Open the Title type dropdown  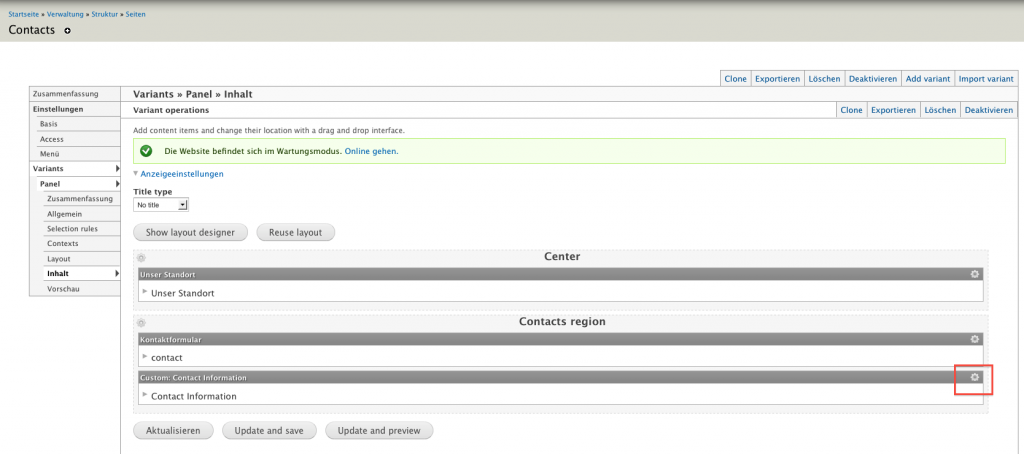161,205
